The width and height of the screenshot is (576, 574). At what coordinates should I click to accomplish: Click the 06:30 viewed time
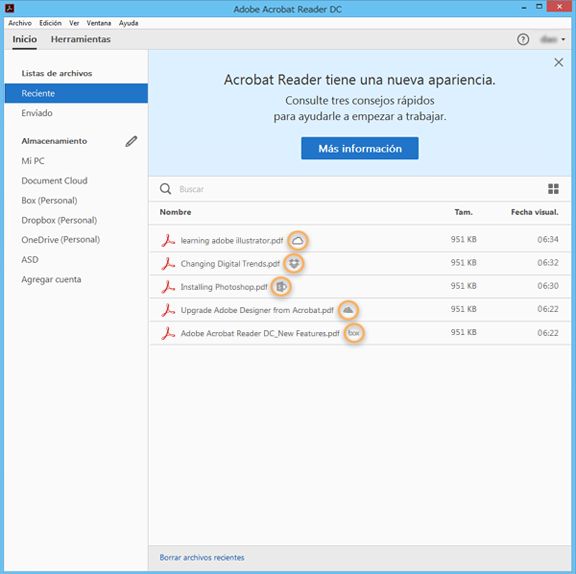(548, 286)
